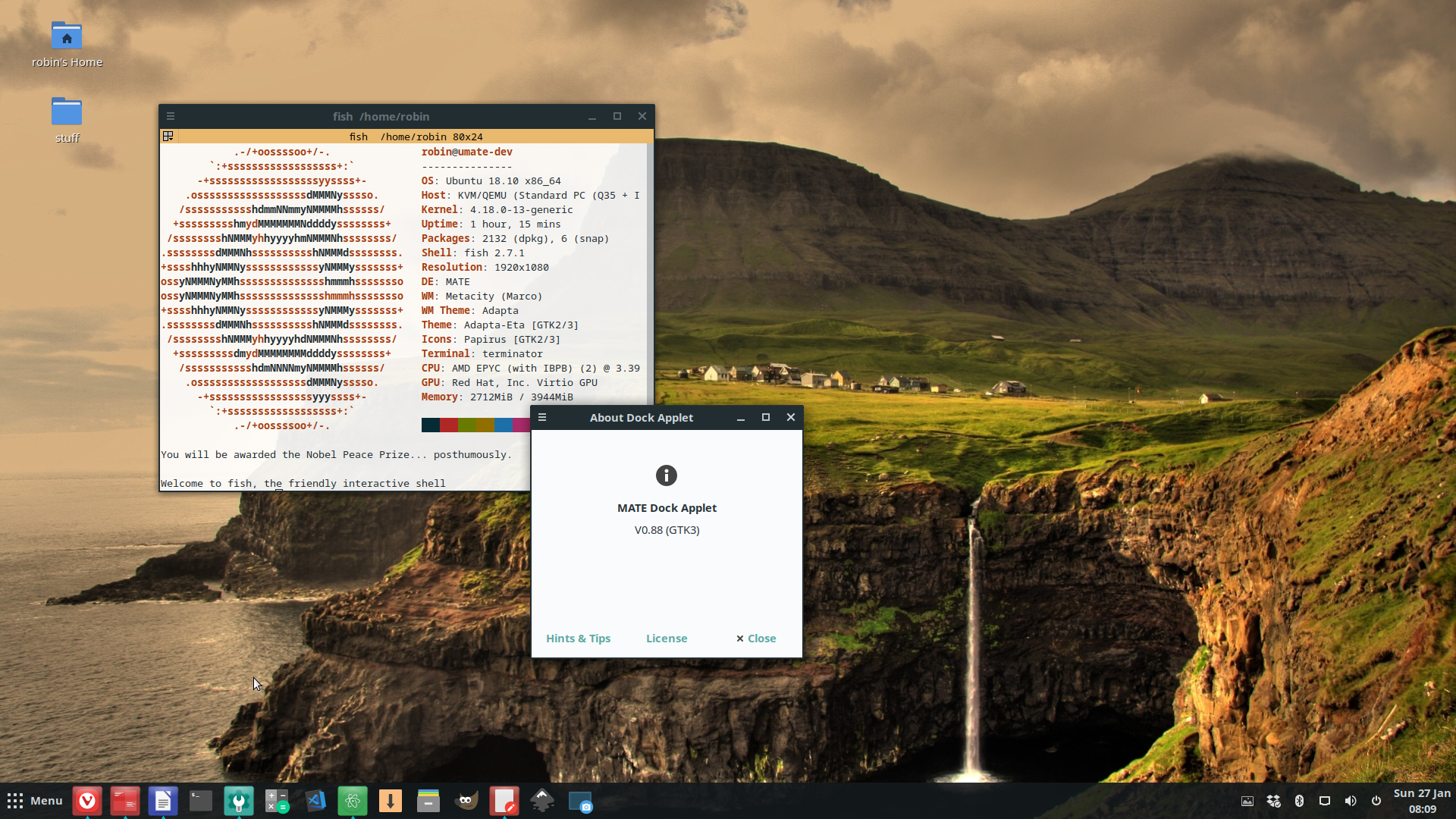Open the Bluetooth tray indicator
Viewport: 1456px width, 819px height.
[x=1299, y=801]
